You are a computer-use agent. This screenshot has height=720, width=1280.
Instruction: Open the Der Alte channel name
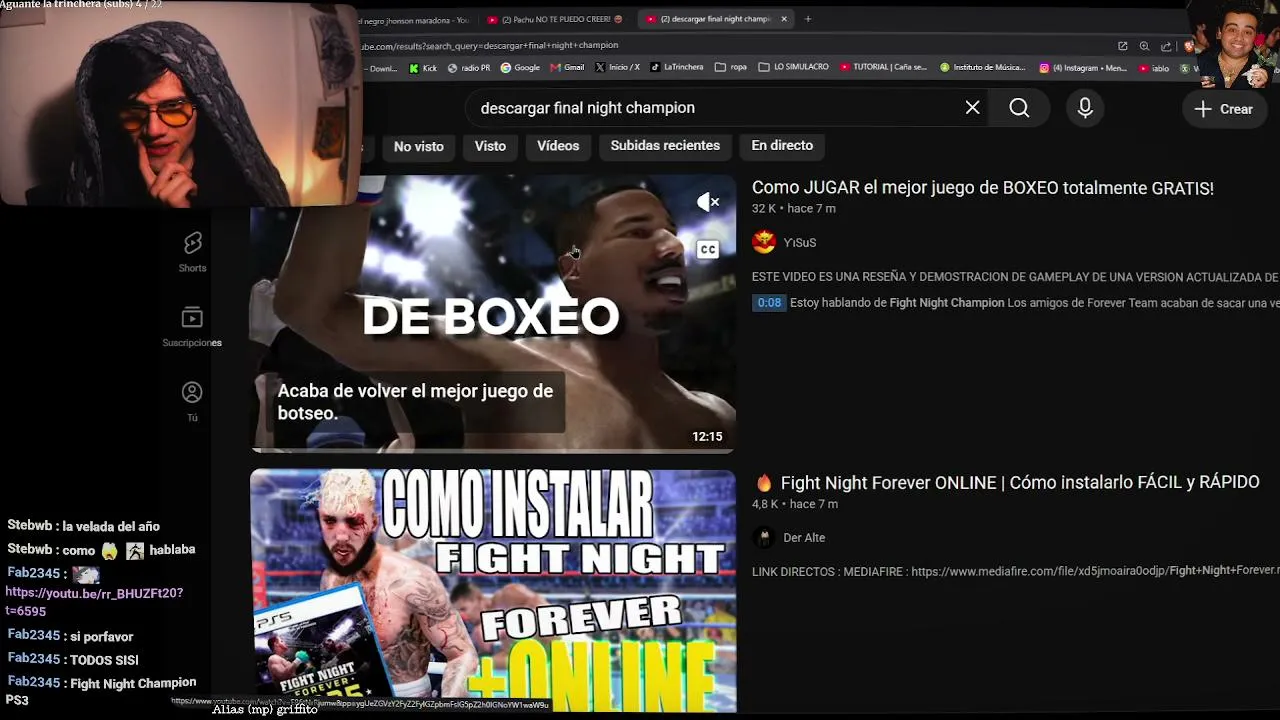click(804, 538)
